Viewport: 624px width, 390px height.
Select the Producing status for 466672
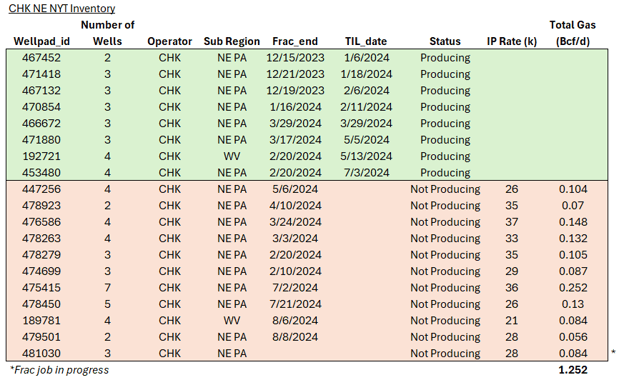[445, 124]
